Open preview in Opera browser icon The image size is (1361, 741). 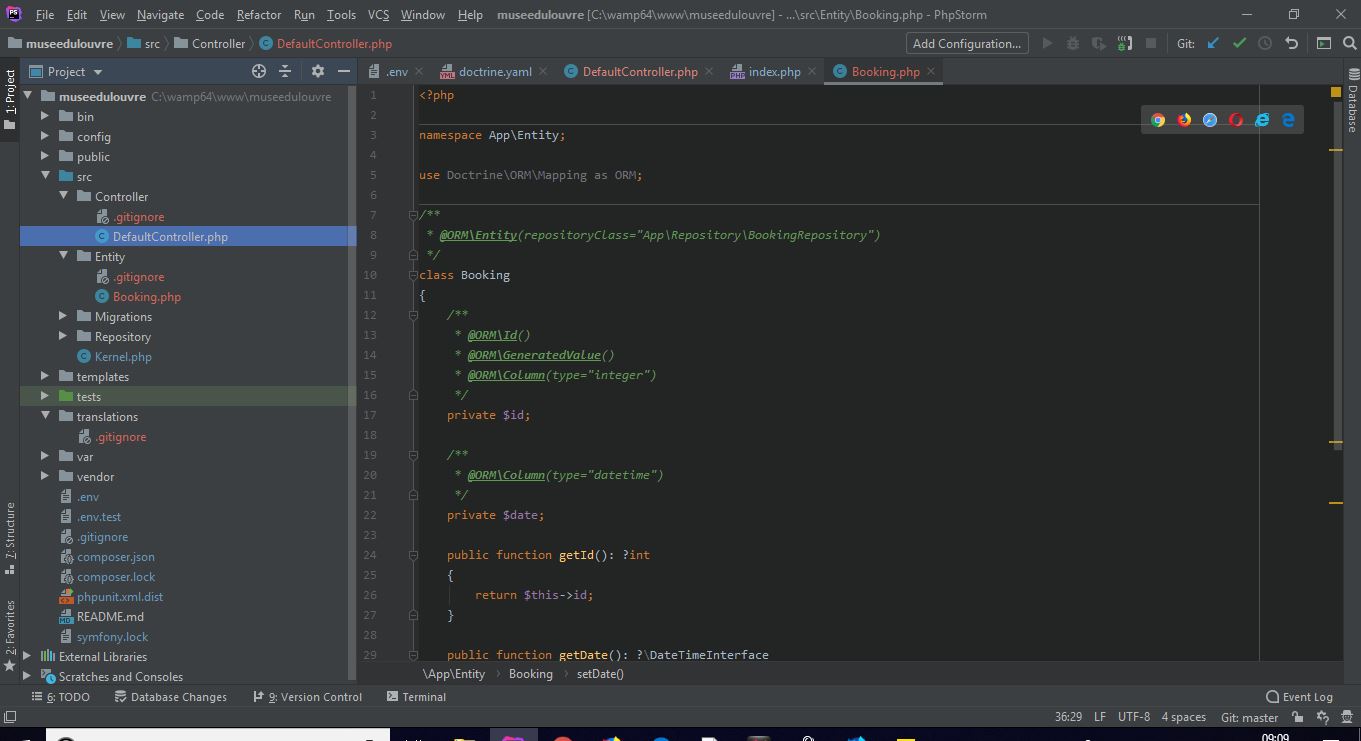1236,120
